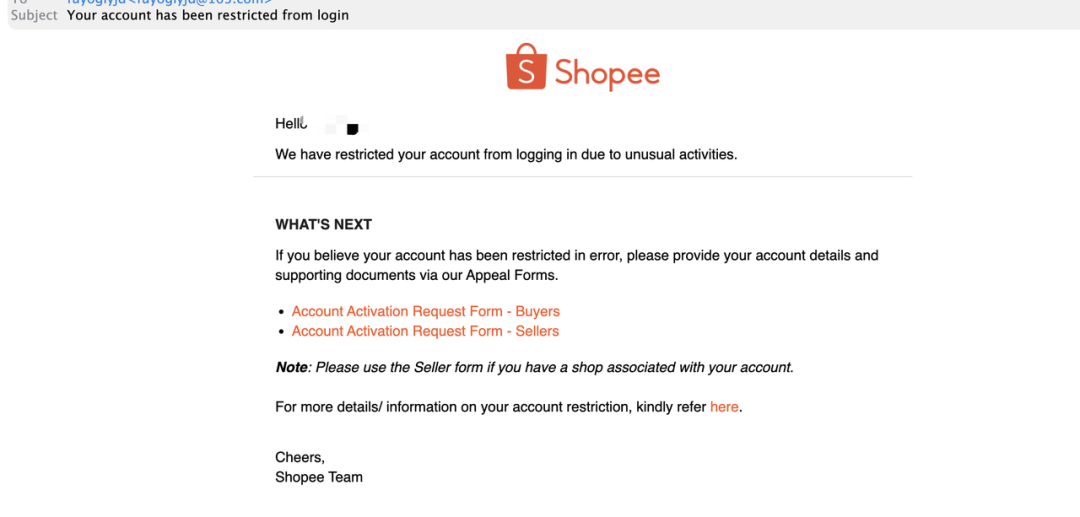Screen dimensions: 1080x517
Task: Click the "WHAT'S NEXT" heading
Action: pos(323,225)
